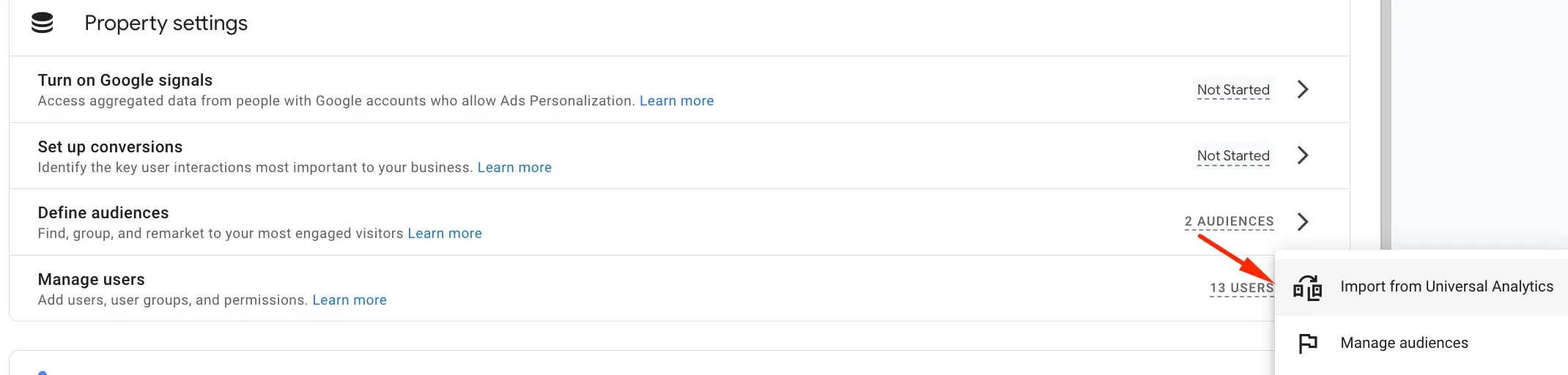Viewport: 1568px width, 375px height.
Task: Open the Define audiences chevron arrow
Action: [1303, 221]
